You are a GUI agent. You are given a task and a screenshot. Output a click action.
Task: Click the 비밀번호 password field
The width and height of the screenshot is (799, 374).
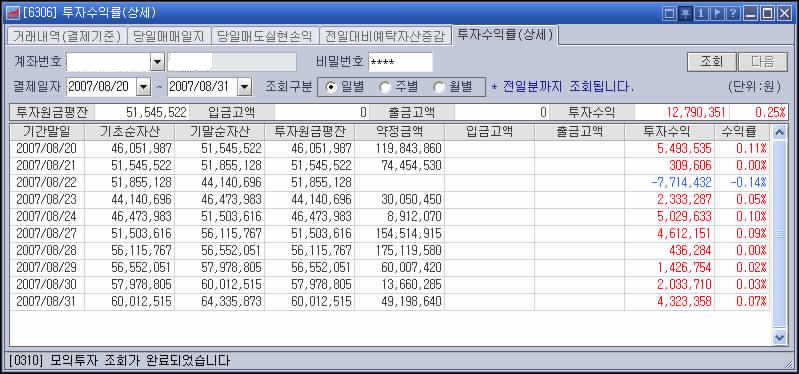tap(401, 63)
